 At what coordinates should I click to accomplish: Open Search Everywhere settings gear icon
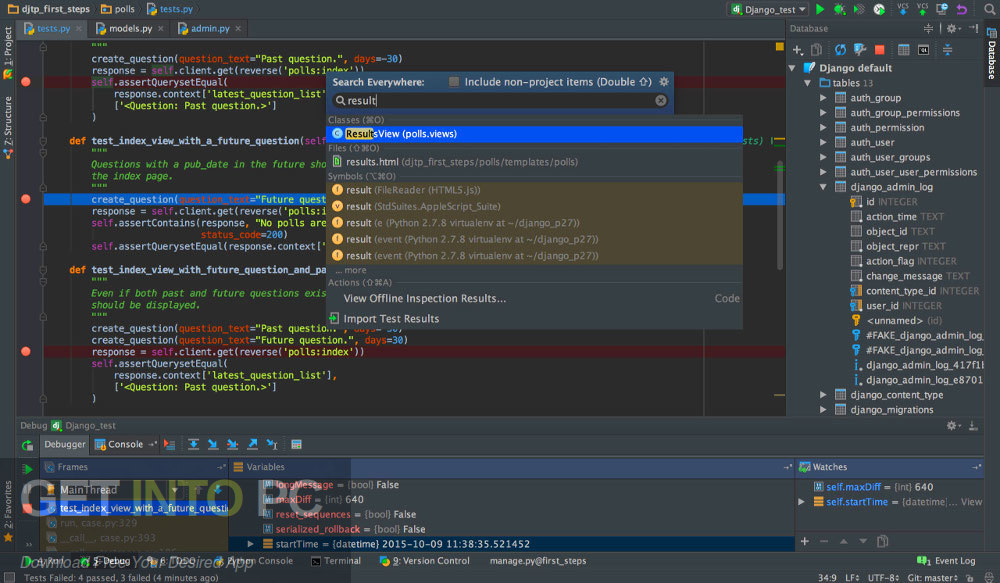point(664,82)
